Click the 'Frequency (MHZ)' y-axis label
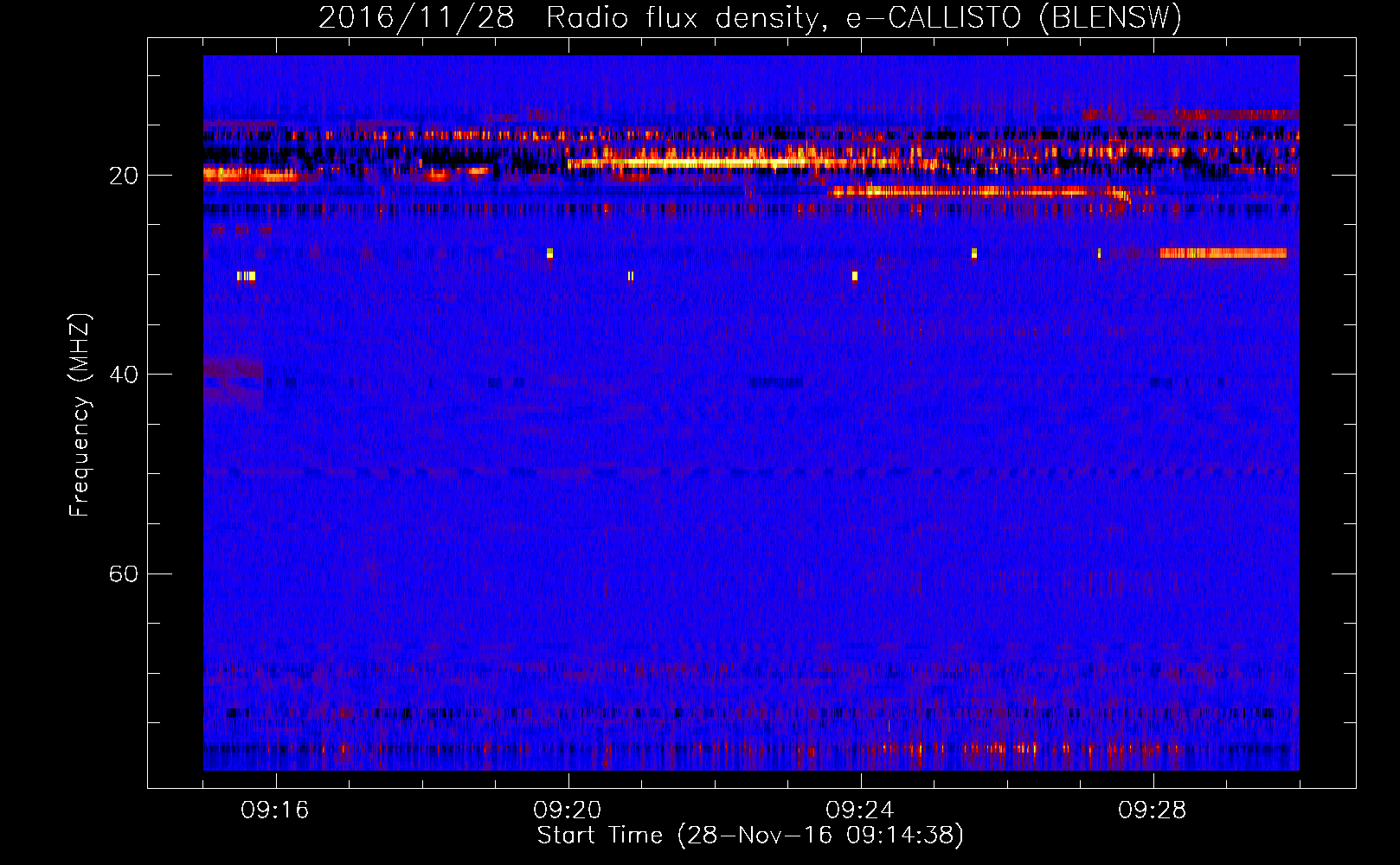Viewport: 1400px width, 865px height. click(80, 415)
